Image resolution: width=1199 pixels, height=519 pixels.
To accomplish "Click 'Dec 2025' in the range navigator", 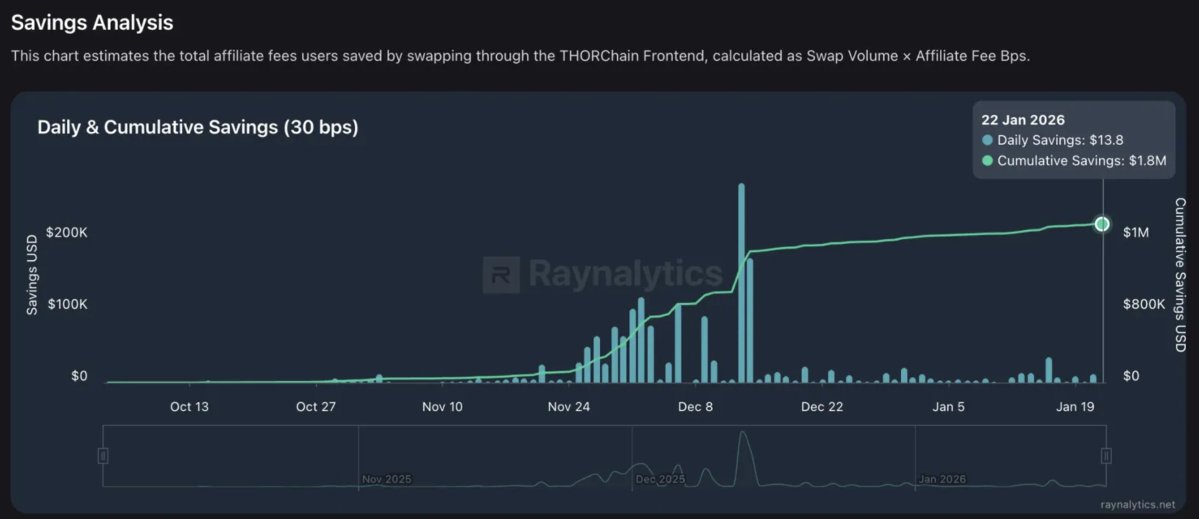I will 661,479.
